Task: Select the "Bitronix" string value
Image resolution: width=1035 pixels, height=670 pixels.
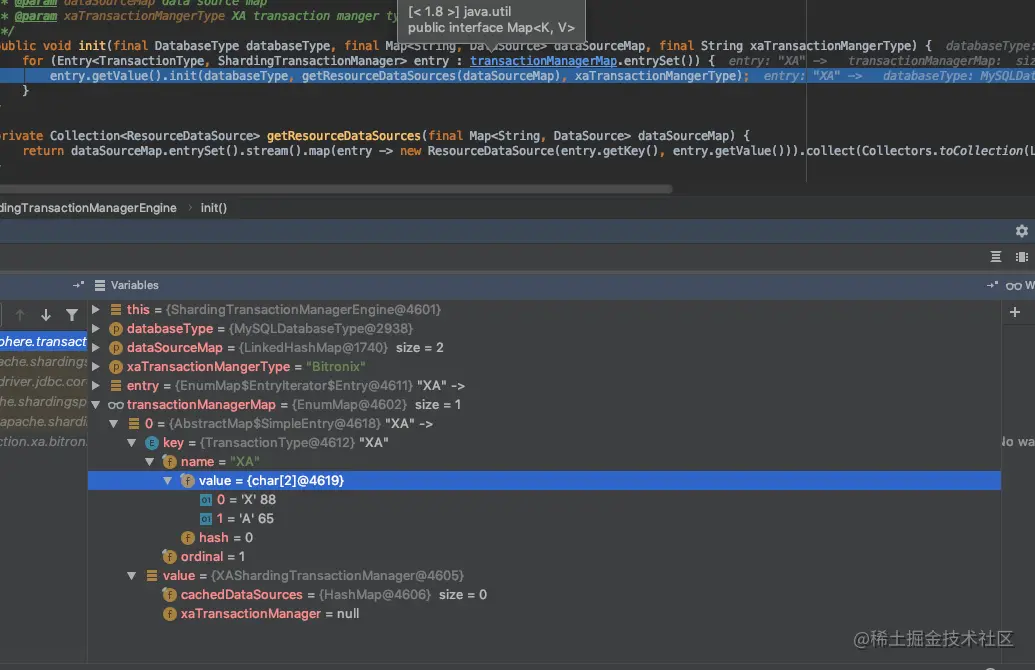Action: point(335,367)
